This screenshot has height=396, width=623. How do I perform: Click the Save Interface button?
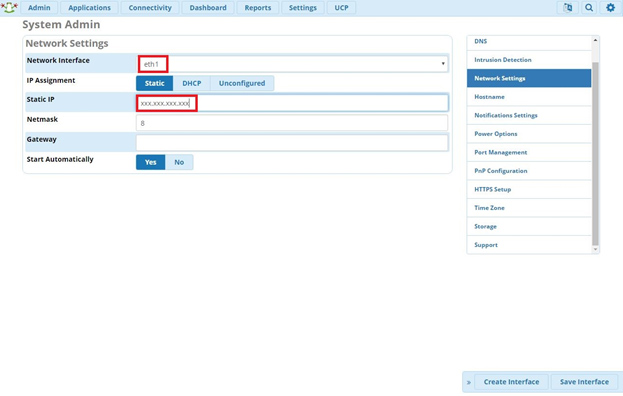pos(584,382)
